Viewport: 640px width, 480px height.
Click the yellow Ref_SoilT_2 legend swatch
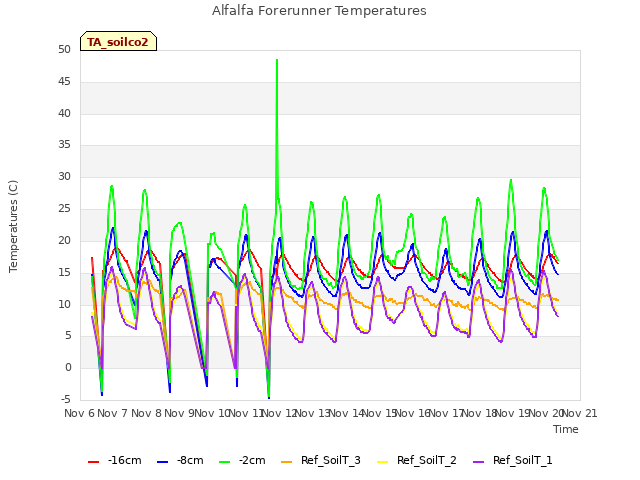[x=382, y=462]
